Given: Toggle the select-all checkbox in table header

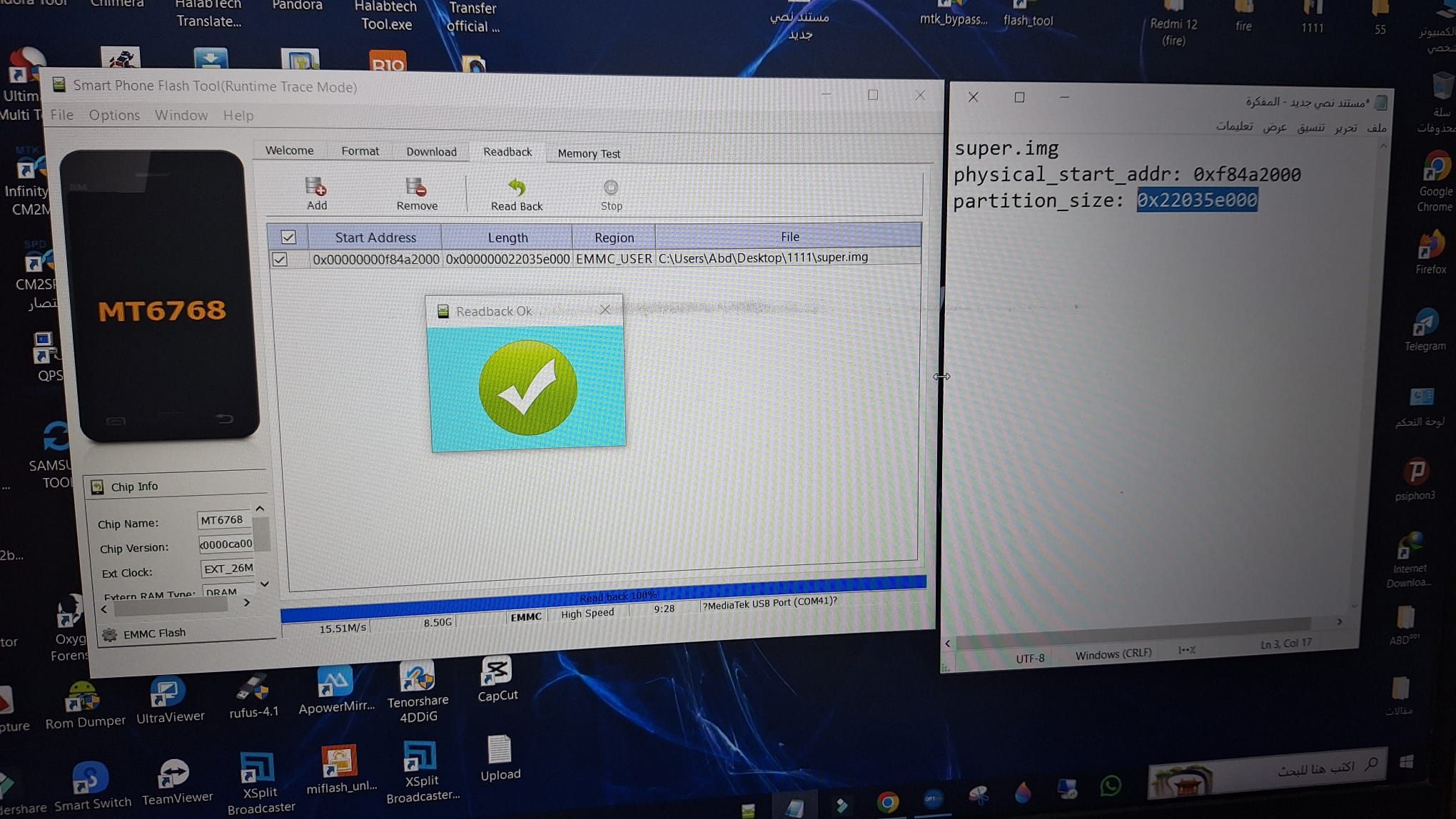Looking at the screenshot, I should (x=288, y=237).
